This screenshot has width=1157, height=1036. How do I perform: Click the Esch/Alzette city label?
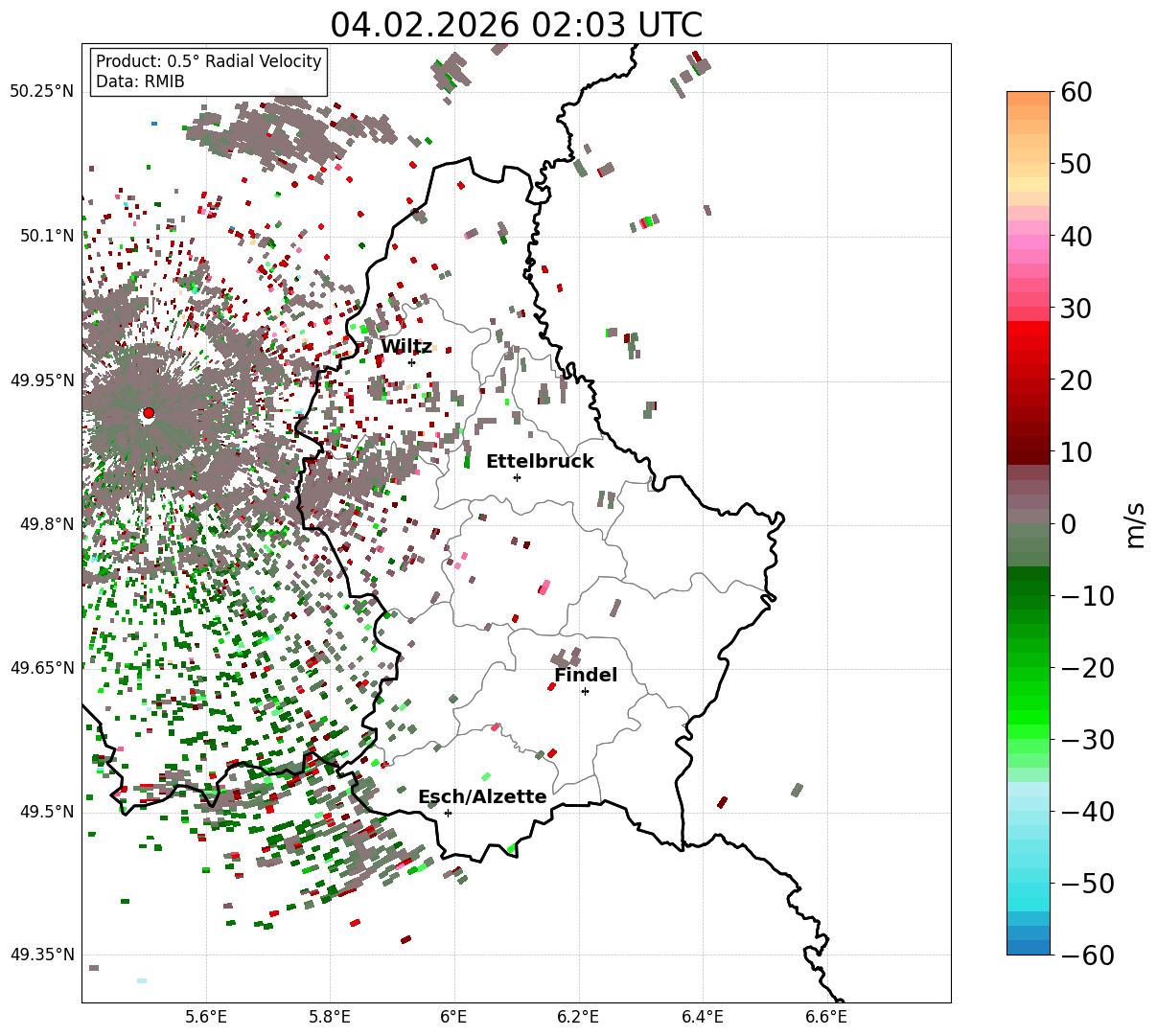coord(482,797)
